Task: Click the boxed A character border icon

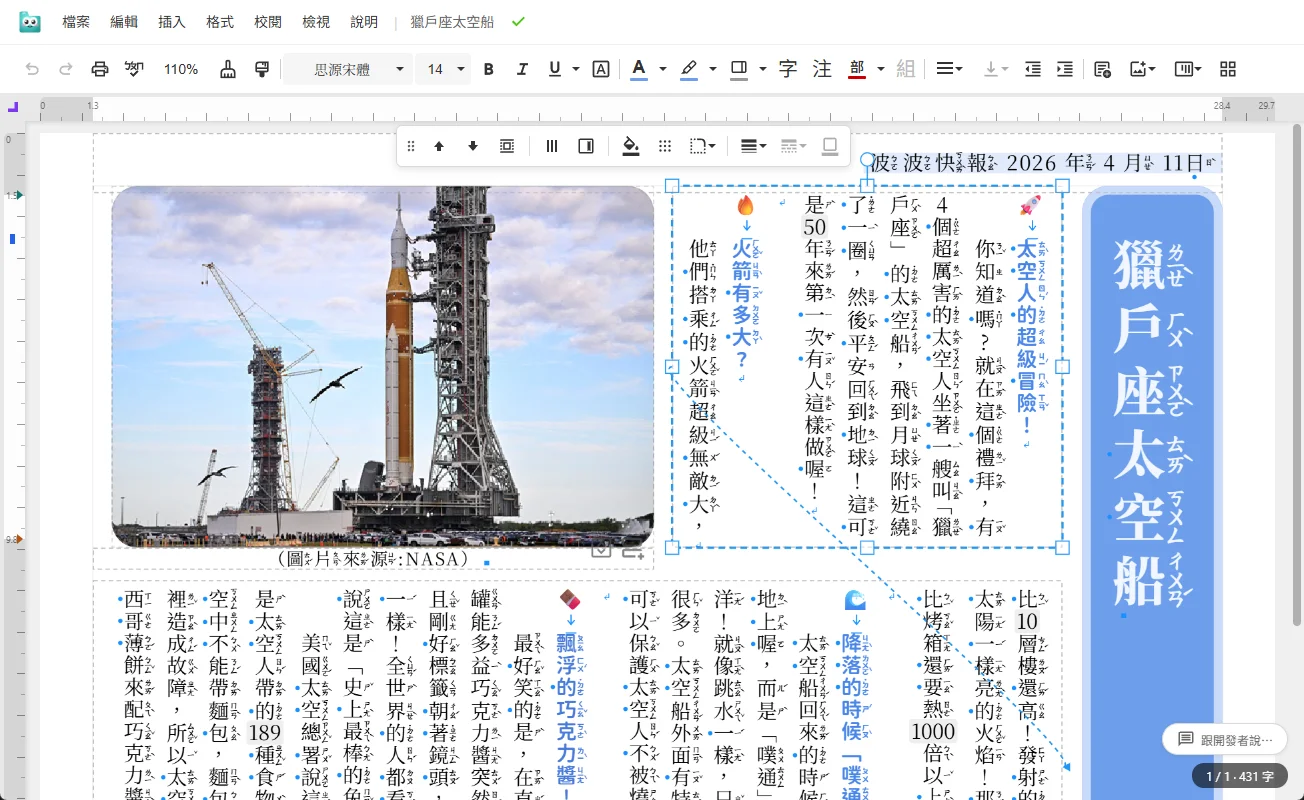Action: click(x=601, y=69)
